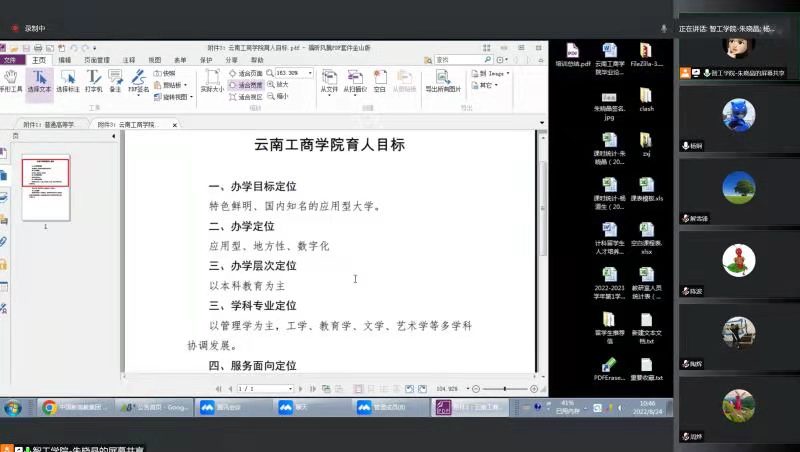Select the 选择文本 (Select Text) tool
800x452 pixels.
coord(39,81)
